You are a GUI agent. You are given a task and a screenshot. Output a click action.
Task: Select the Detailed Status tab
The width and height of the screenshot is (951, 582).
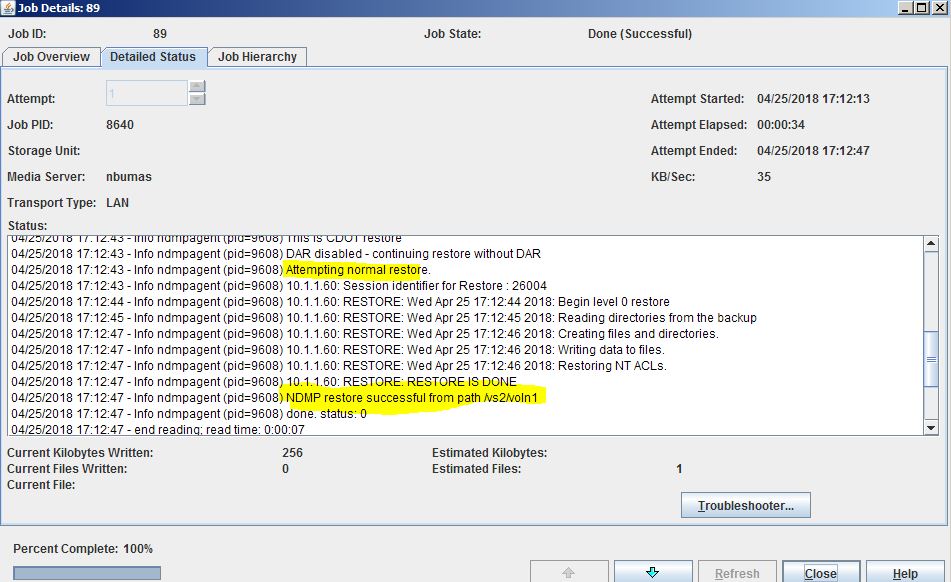pyautogui.click(x=154, y=57)
